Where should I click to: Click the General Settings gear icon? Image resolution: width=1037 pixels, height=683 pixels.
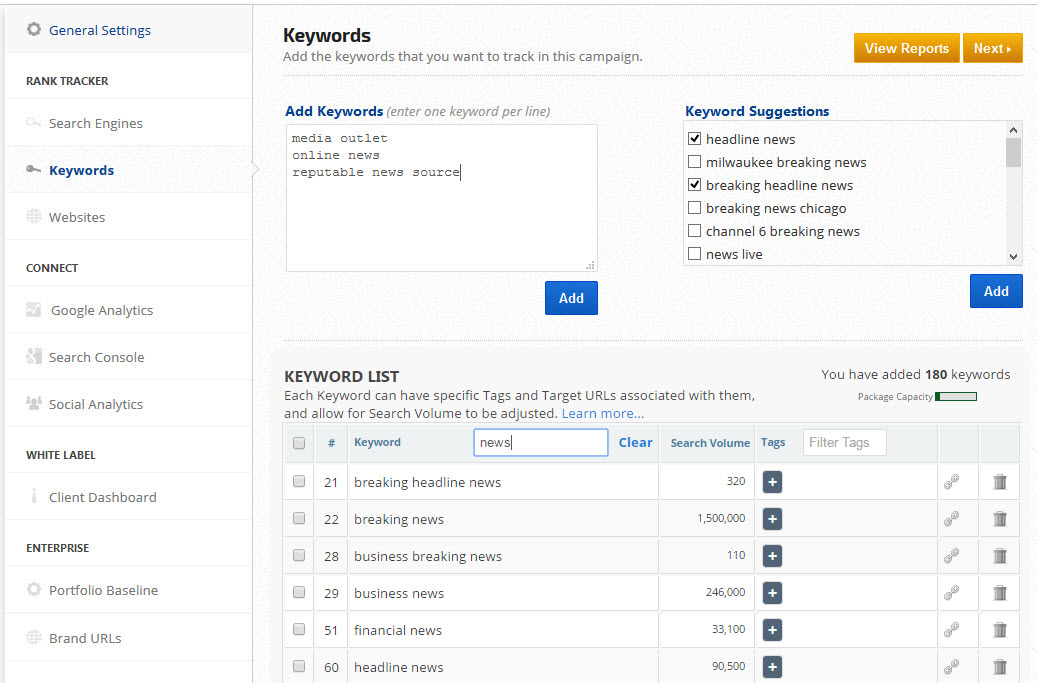click(34, 30)
